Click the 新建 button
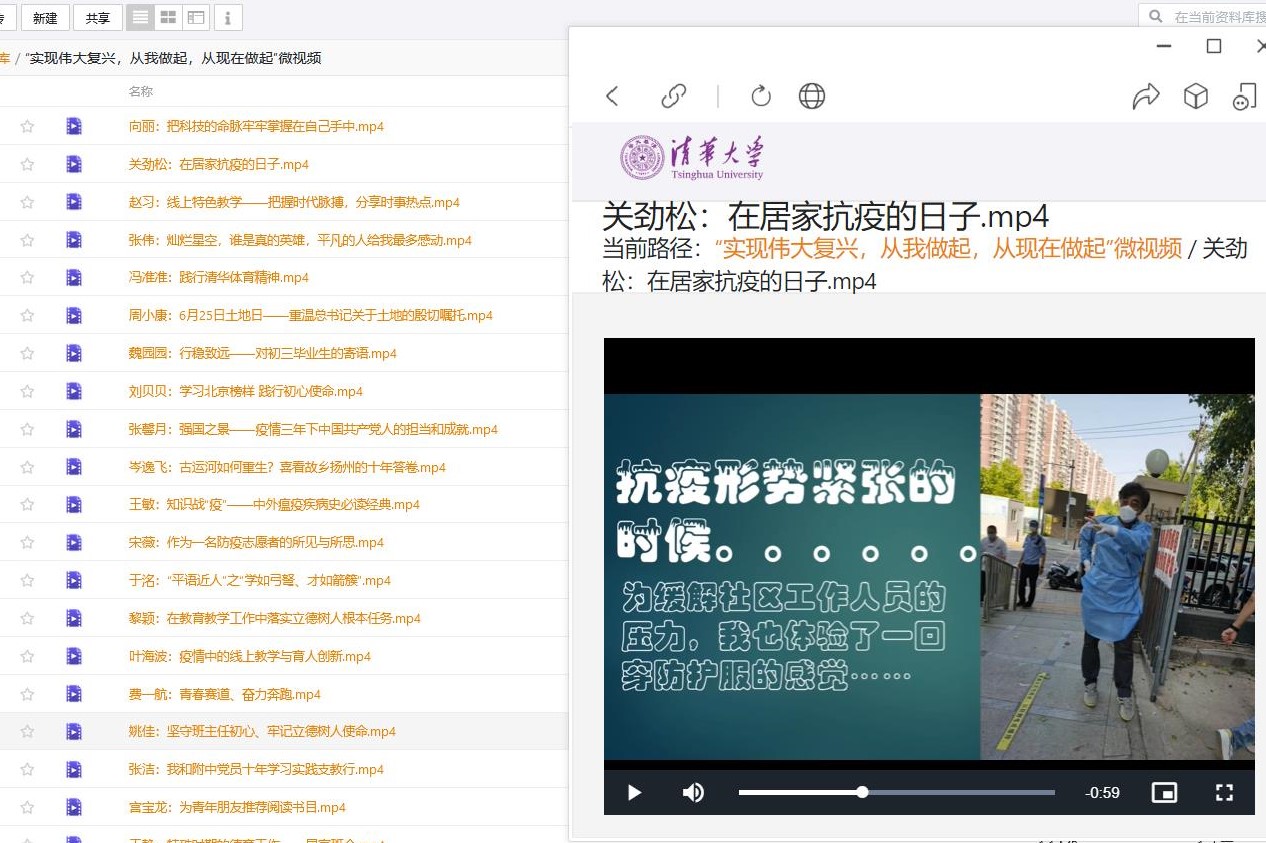This screenshot has width=1266, height=843. (45, 18)
